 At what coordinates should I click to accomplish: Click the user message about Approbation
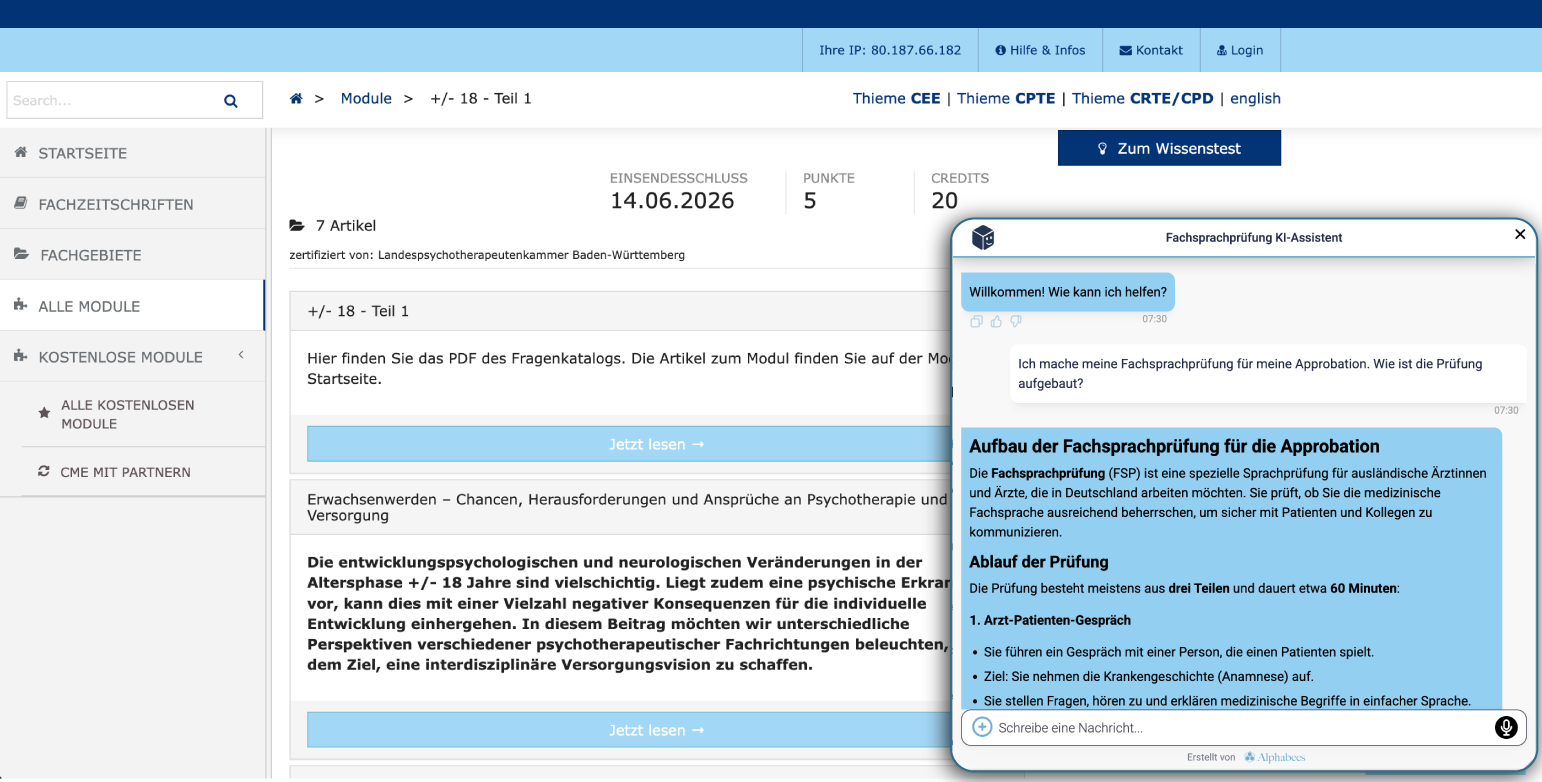(1268, 373)
